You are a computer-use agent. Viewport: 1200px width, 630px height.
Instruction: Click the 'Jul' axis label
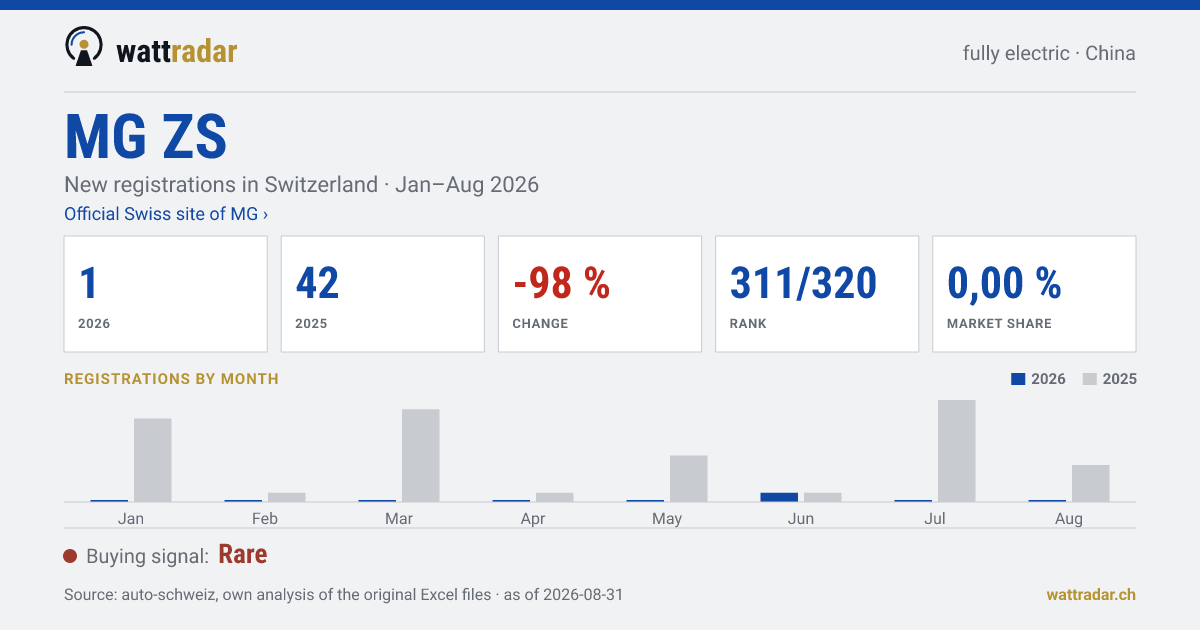tap(935, 518)
